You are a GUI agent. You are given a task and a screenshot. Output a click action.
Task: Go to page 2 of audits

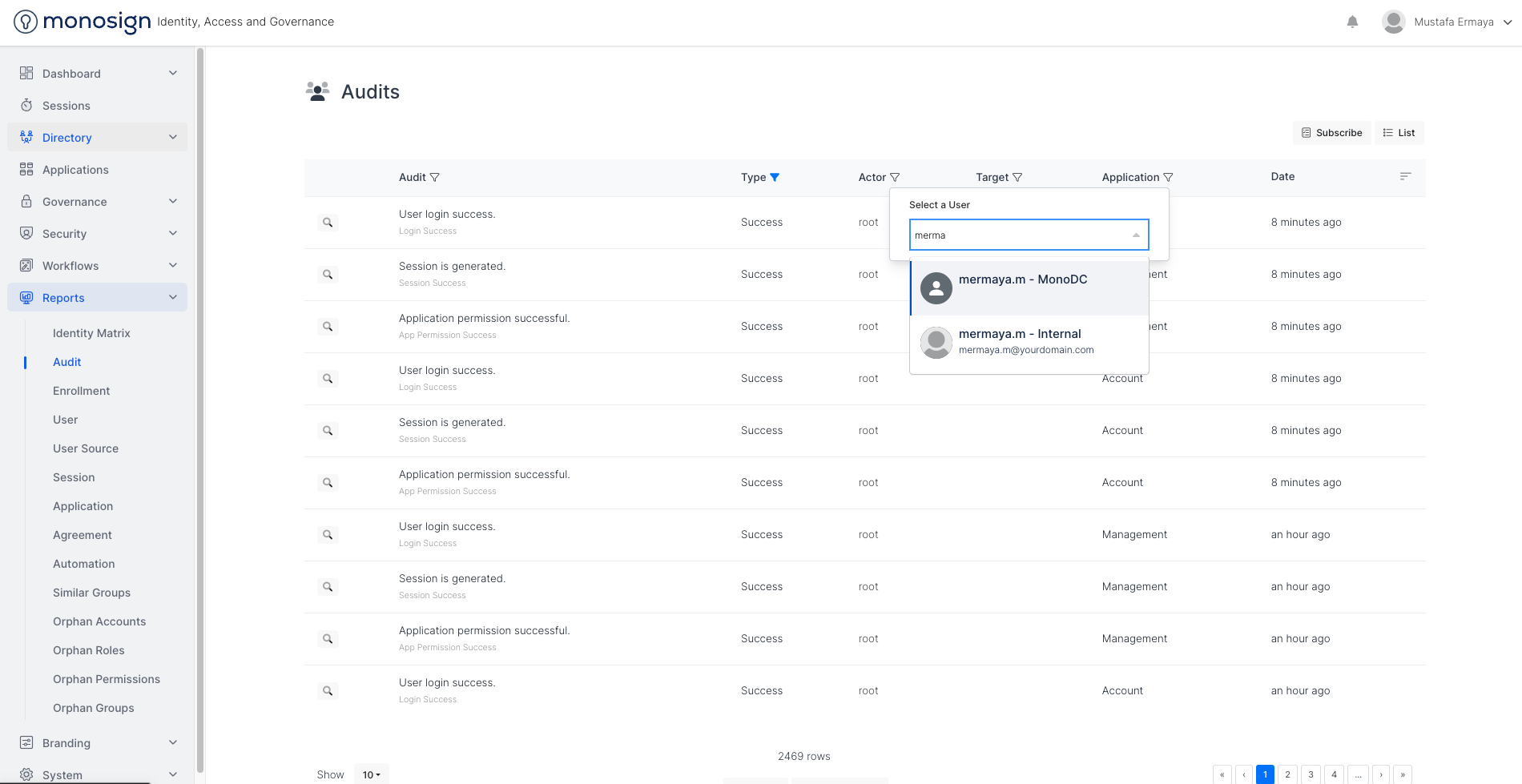1287,774
